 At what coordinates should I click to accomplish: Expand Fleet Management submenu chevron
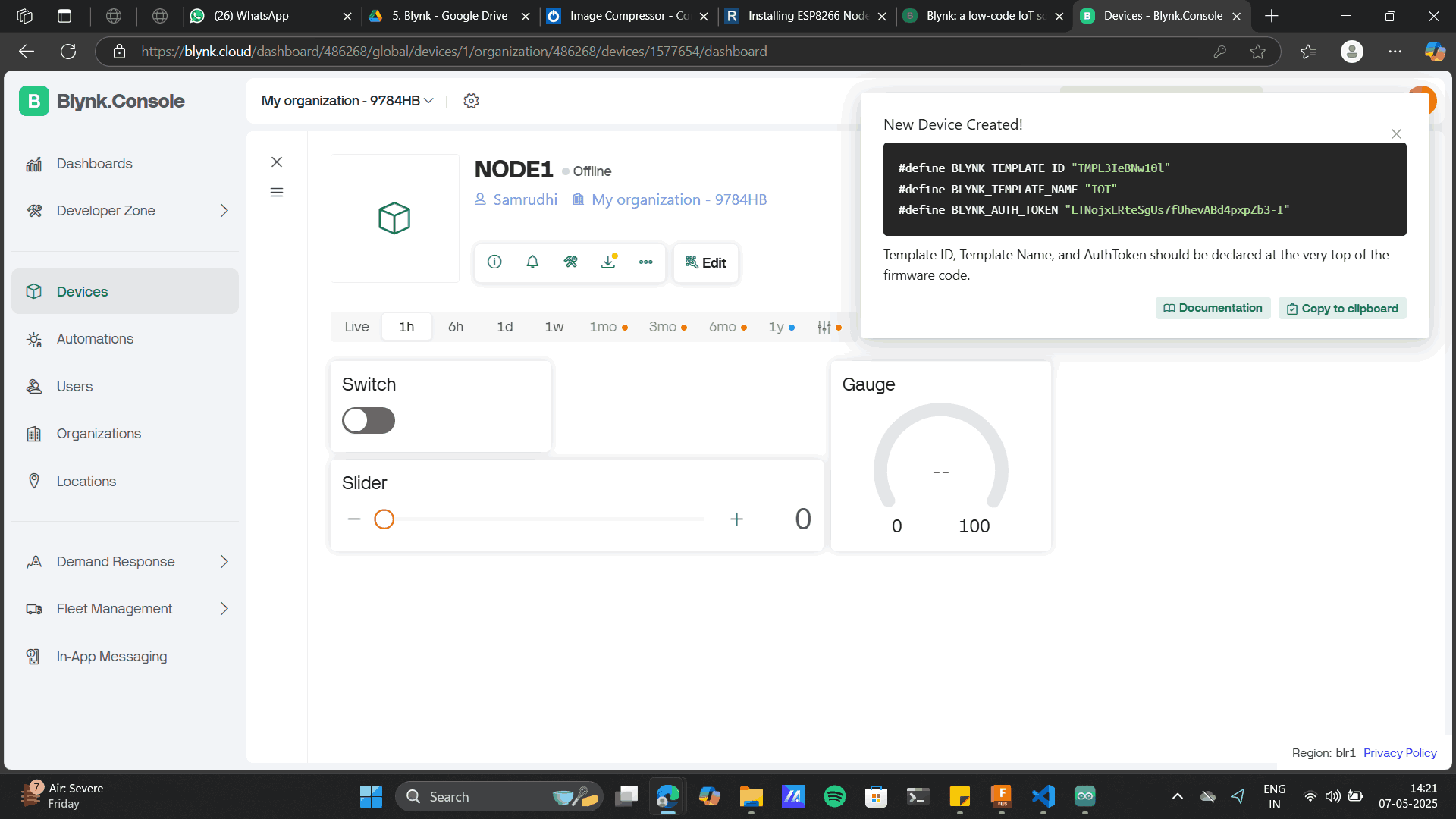coord(224,609)
